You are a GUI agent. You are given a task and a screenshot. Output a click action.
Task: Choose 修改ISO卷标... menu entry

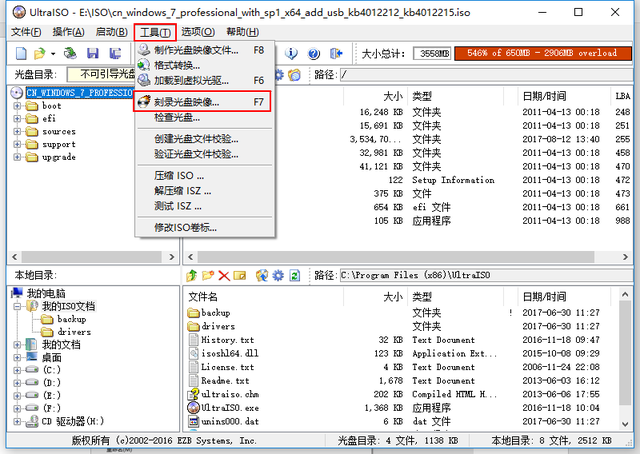(x=205, y=227)
